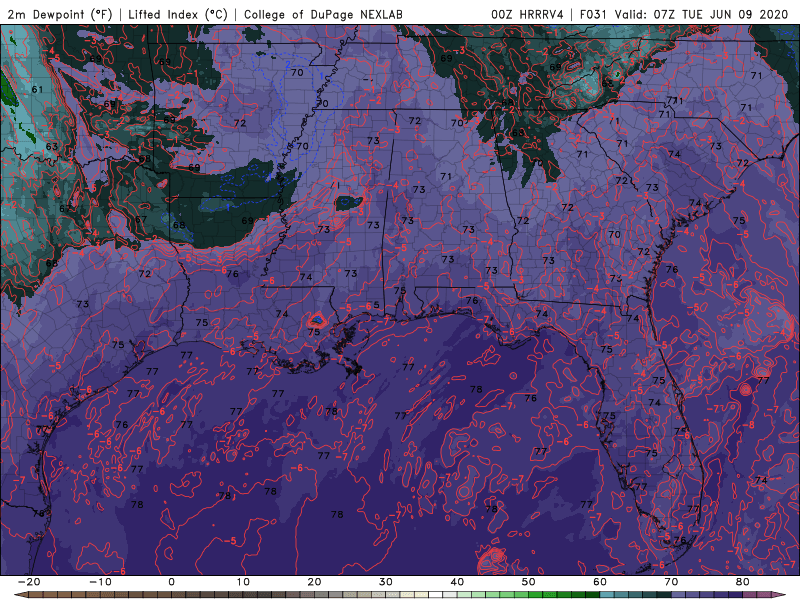The width and height of the screenshot is (800, 600).
Task: Click the '2m Dewpoint (°F)' title label
Action: [60, 14]
